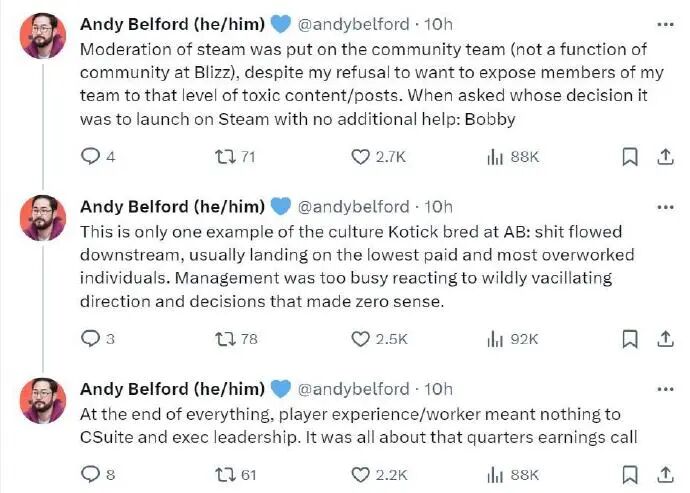View analytics showing 88K views on first tweet
This screenshot has width=690, height=493.
[x=494, y=156]
